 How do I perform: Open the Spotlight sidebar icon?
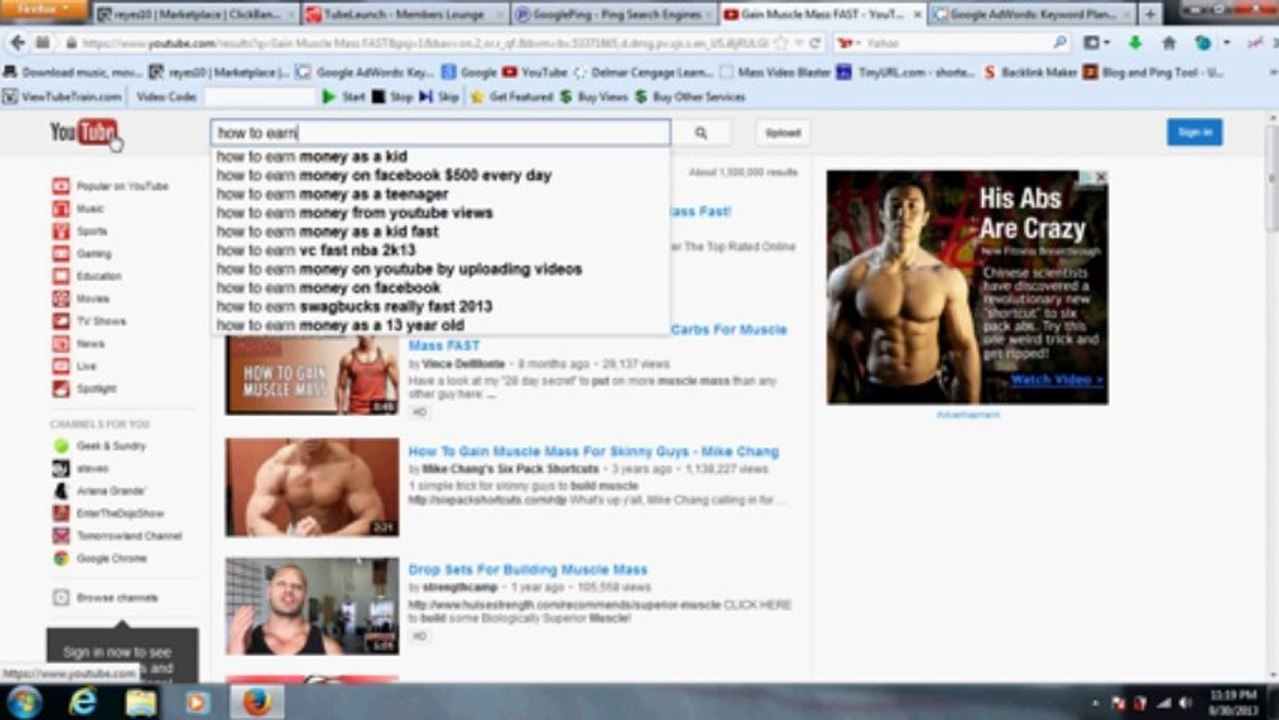point(61,389)
